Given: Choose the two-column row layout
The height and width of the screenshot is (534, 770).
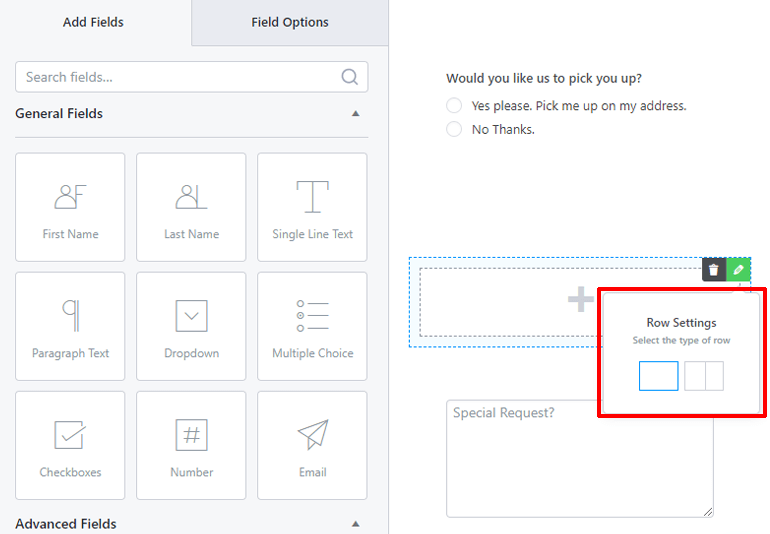Looking at the screenshot, I should (704, 376).
